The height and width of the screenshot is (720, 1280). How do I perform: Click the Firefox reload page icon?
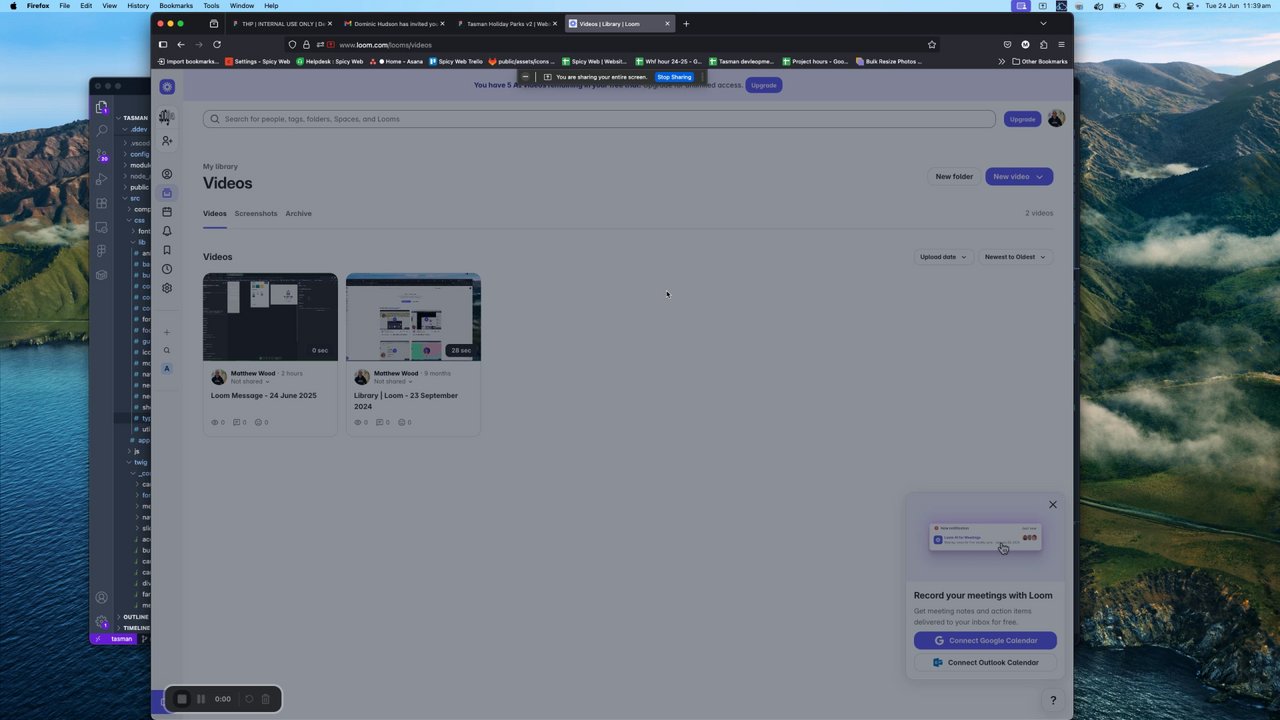click(217, 44)
